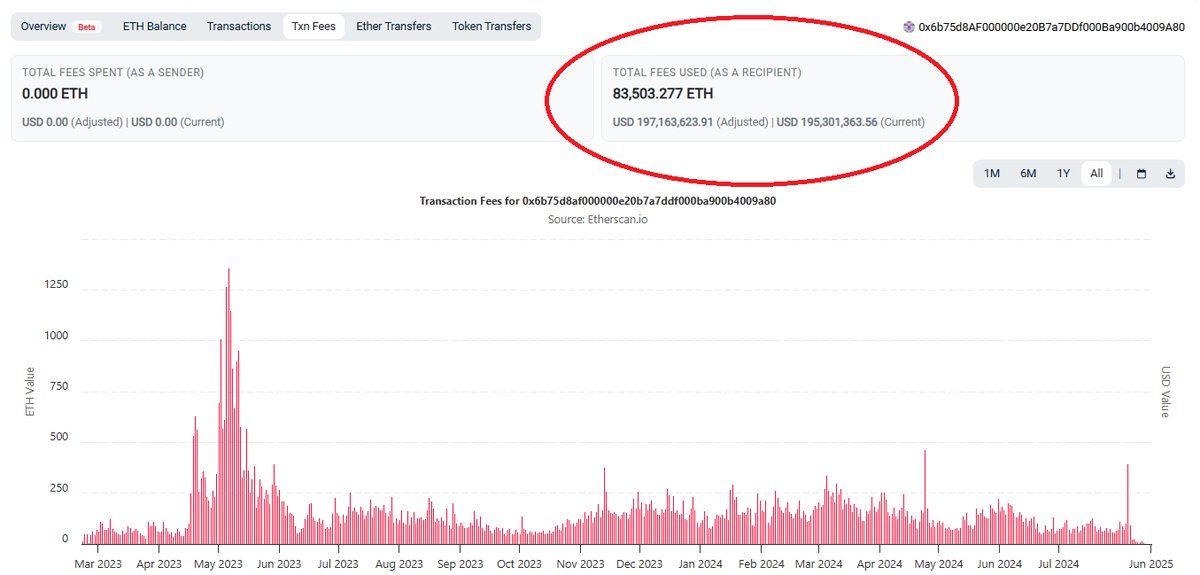Open the Ether Transfers tab

click(x=393, y=26)
